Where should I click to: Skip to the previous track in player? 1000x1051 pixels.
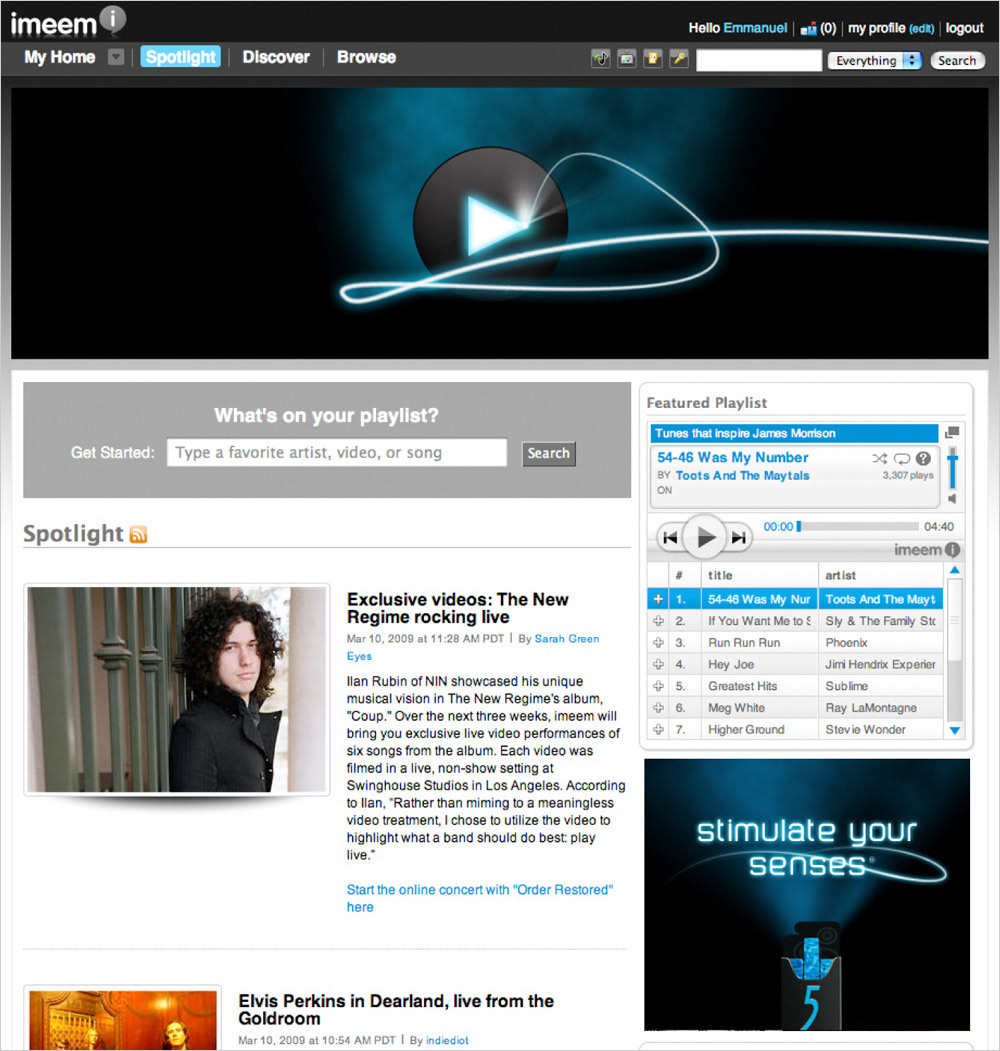(x=670, y=538)
